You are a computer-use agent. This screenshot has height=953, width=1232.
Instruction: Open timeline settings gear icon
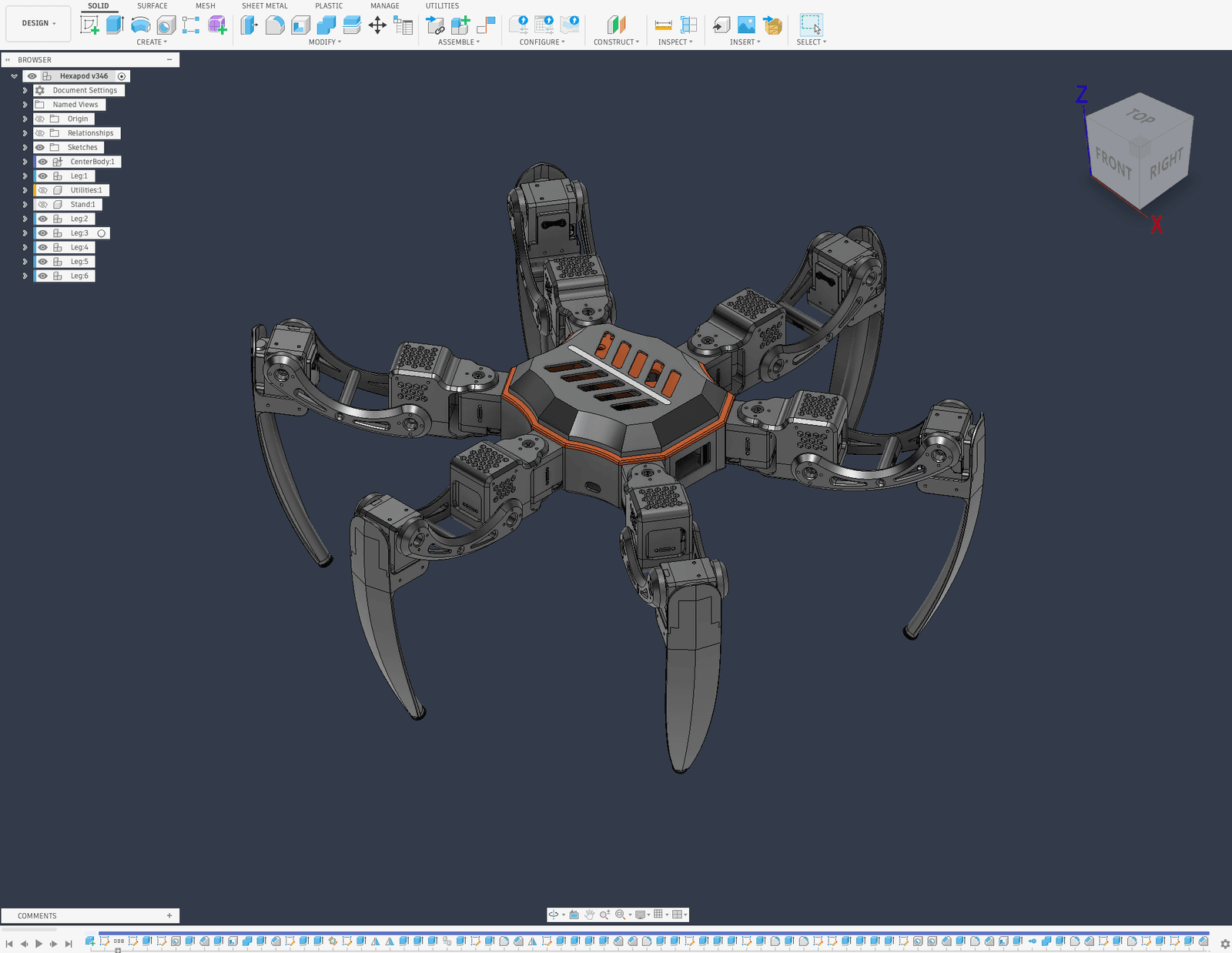pos(1225,944)
